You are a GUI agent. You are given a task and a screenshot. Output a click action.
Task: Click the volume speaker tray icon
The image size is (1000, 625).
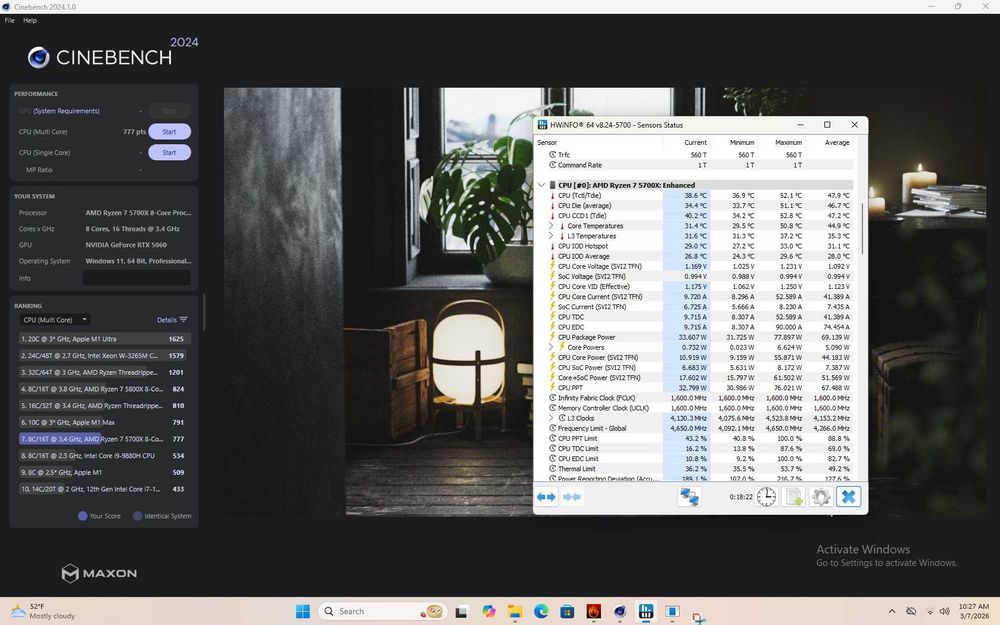coord(945,612)
